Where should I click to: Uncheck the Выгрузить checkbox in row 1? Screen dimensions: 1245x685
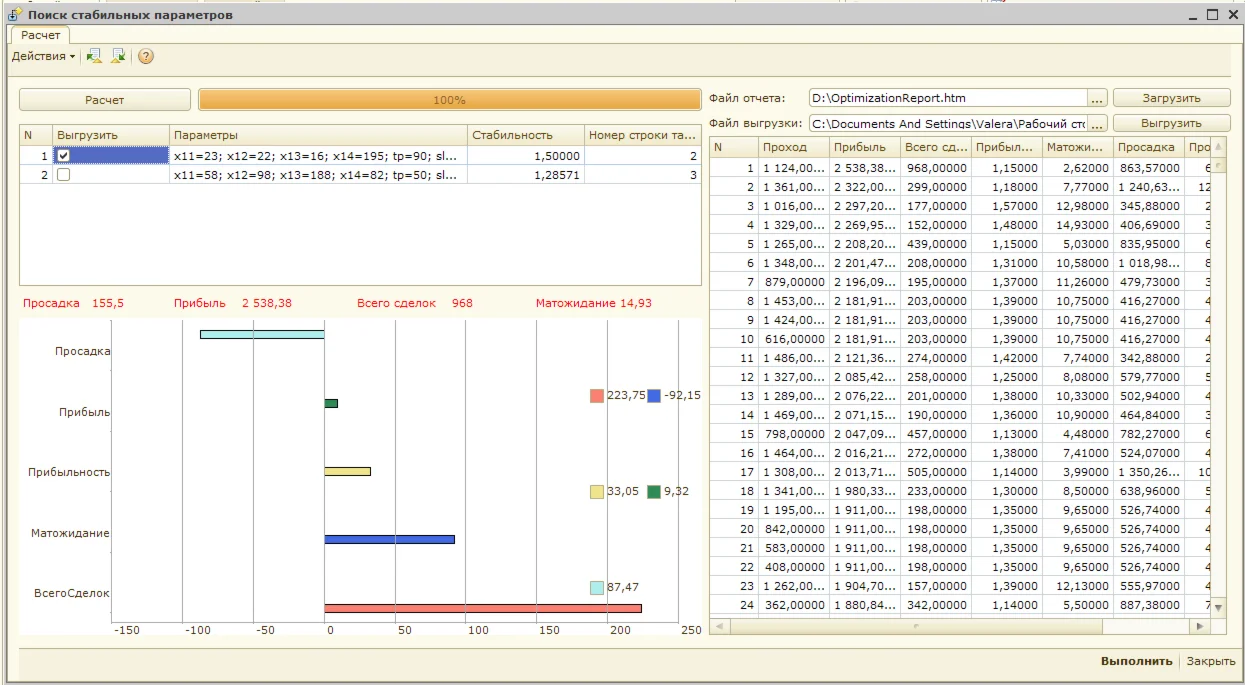pyautogui.click(x=64, y=155)
